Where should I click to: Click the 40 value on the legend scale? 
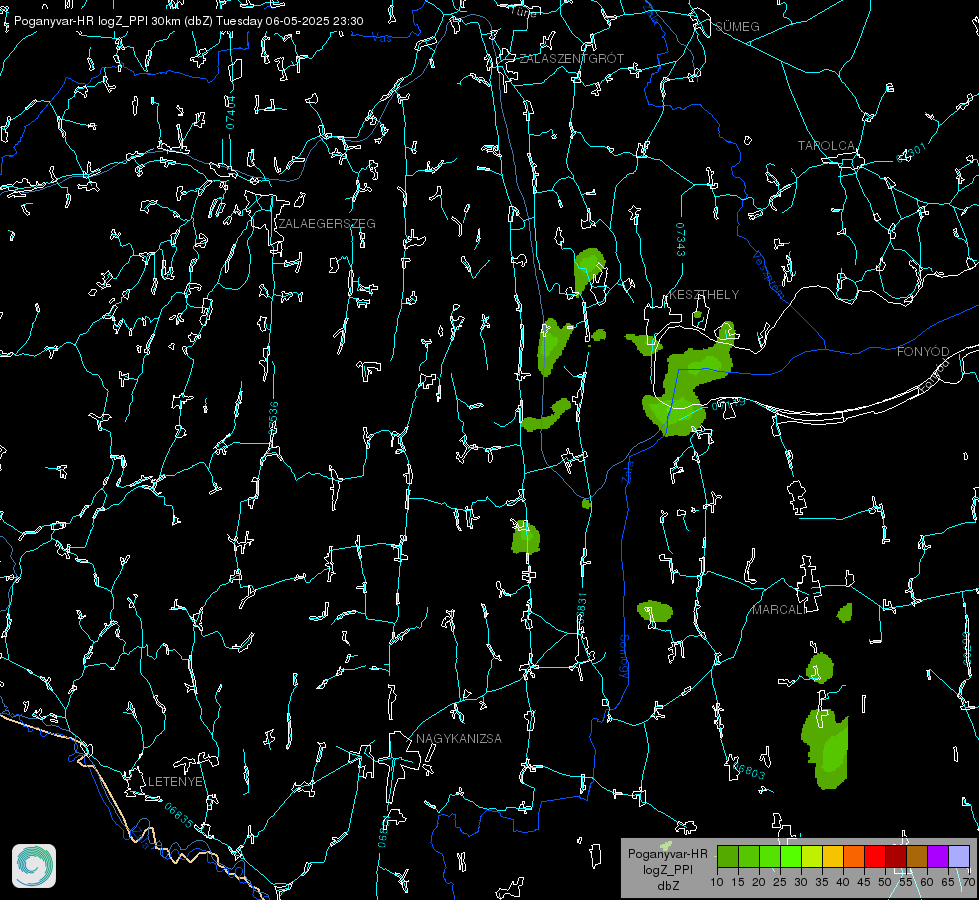(x=843, y=883)
